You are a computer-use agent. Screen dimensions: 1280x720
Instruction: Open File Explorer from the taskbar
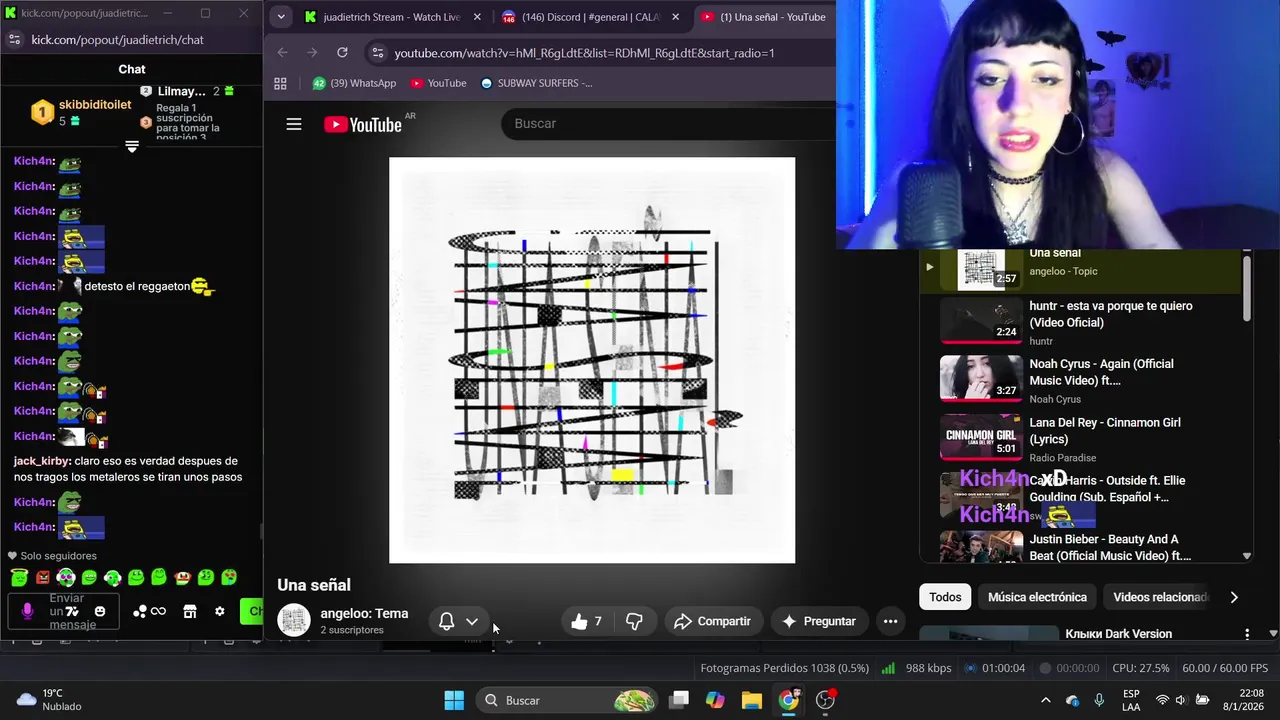click(x=752, y=700)
